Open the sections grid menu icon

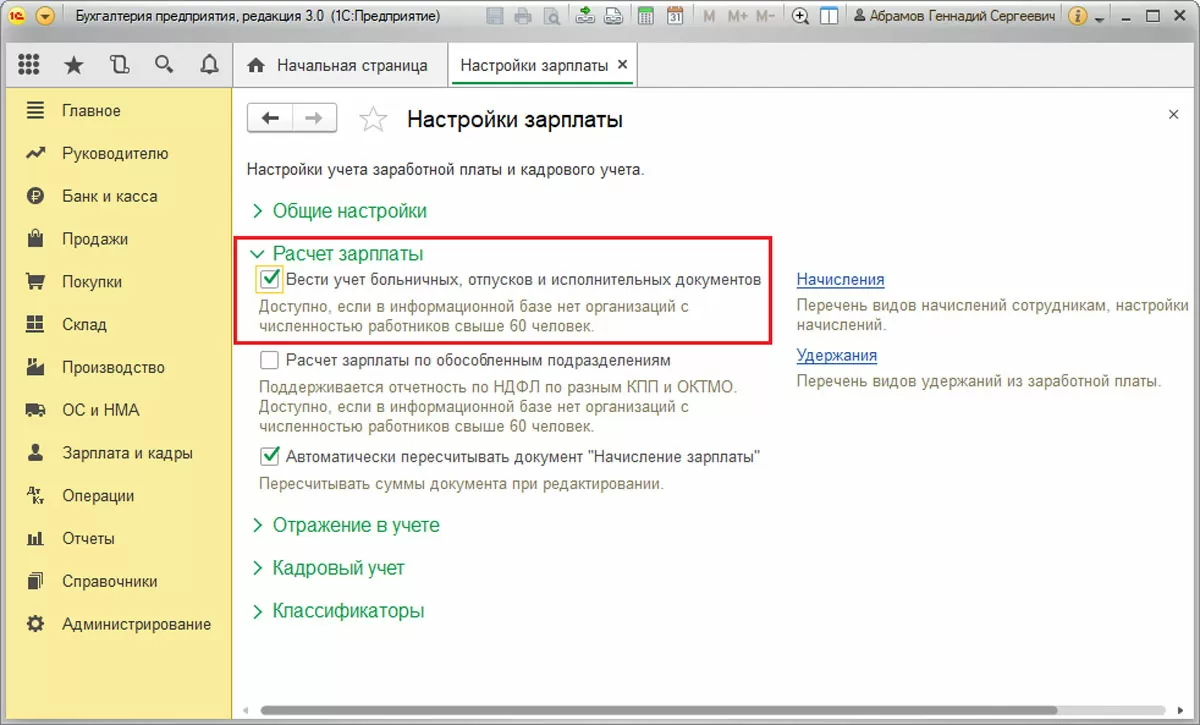point(30,65)
